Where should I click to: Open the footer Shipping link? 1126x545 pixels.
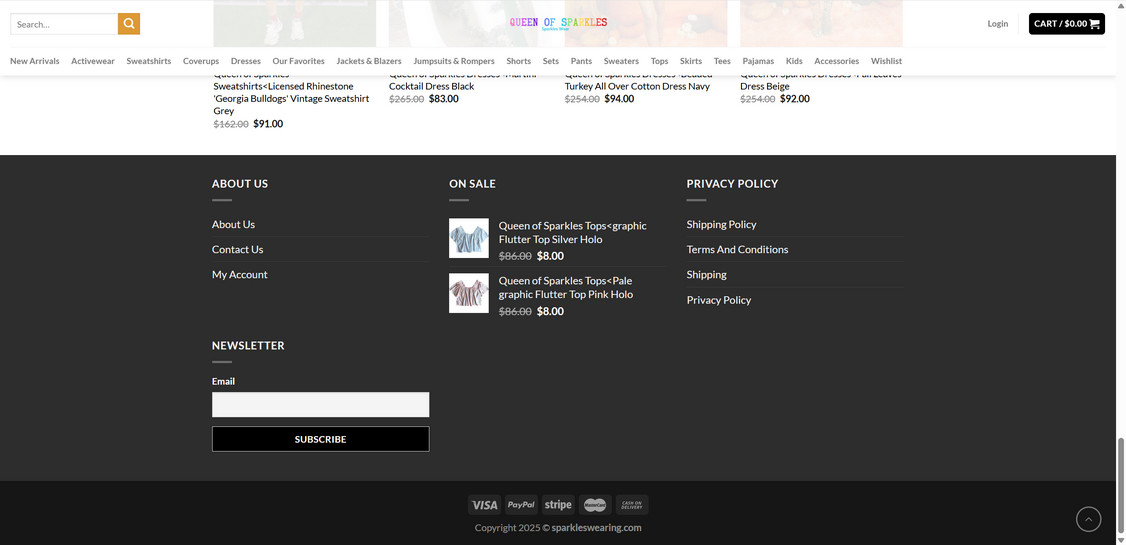point(707,274)
